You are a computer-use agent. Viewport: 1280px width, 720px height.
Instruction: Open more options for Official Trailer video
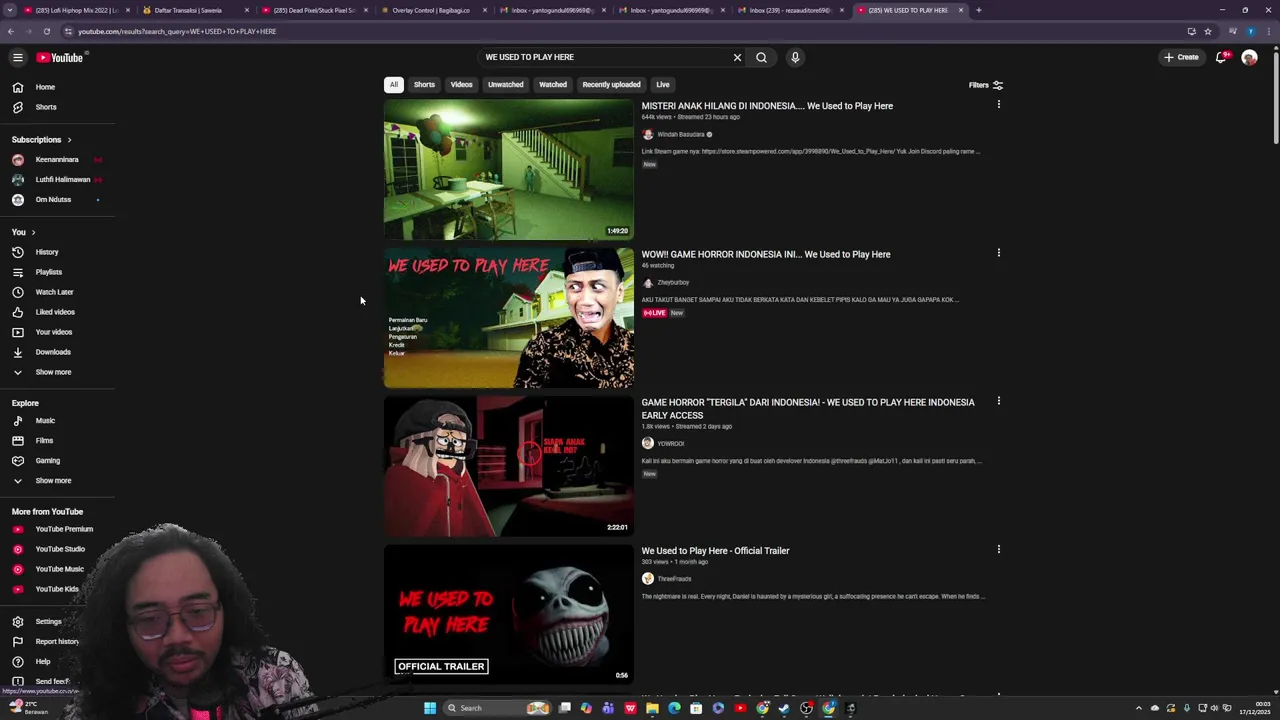998,549
